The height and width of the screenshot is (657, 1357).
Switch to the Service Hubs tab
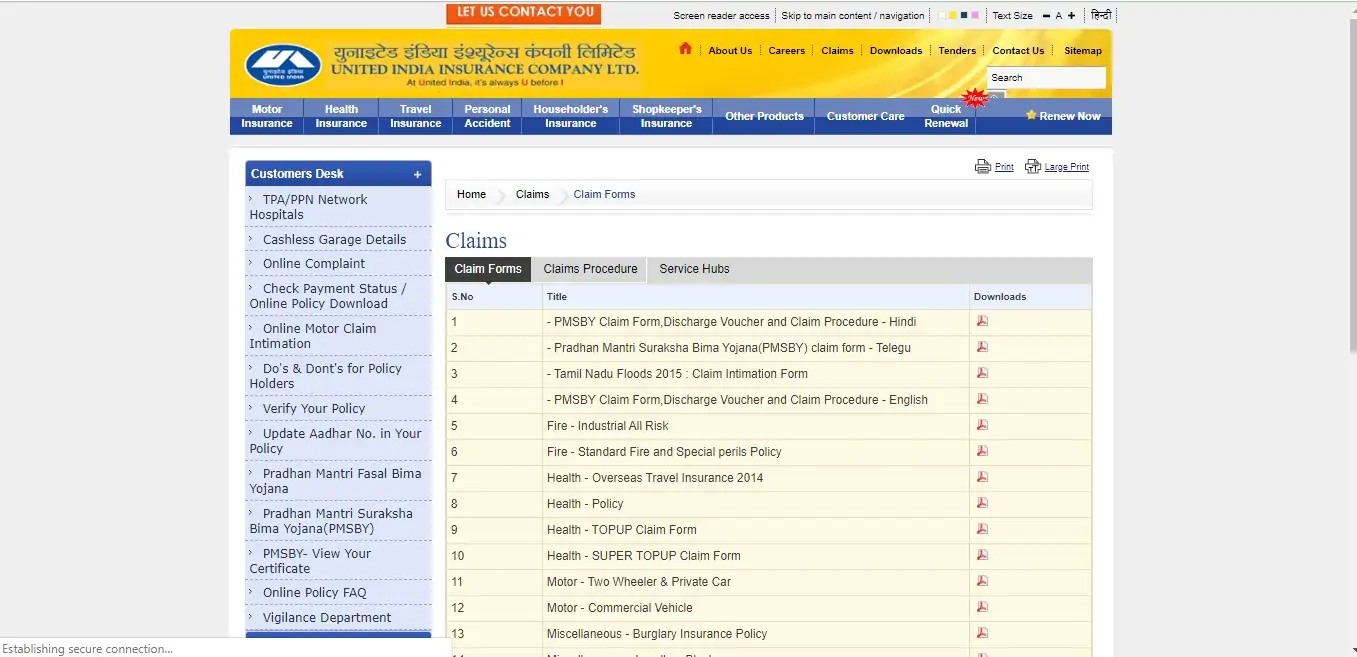coord(694,269)
